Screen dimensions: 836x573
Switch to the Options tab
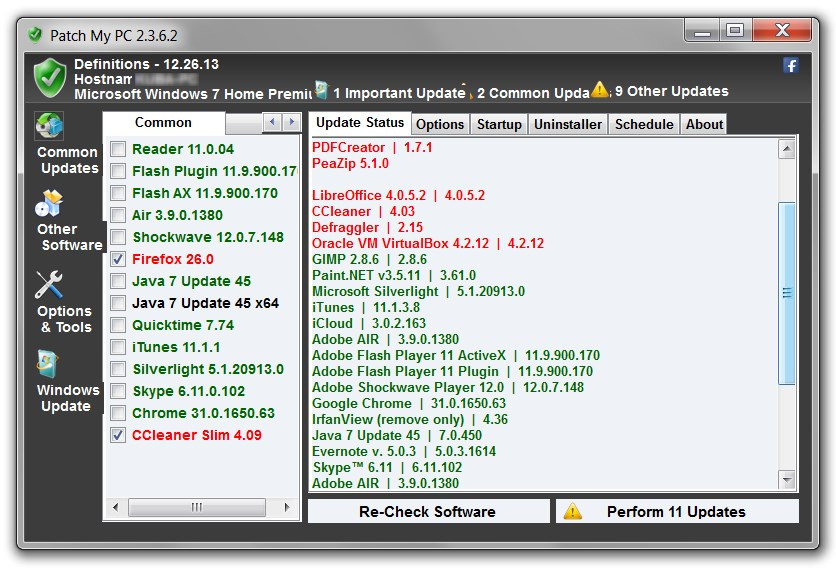pyautogui.click(x=440, y=124)
